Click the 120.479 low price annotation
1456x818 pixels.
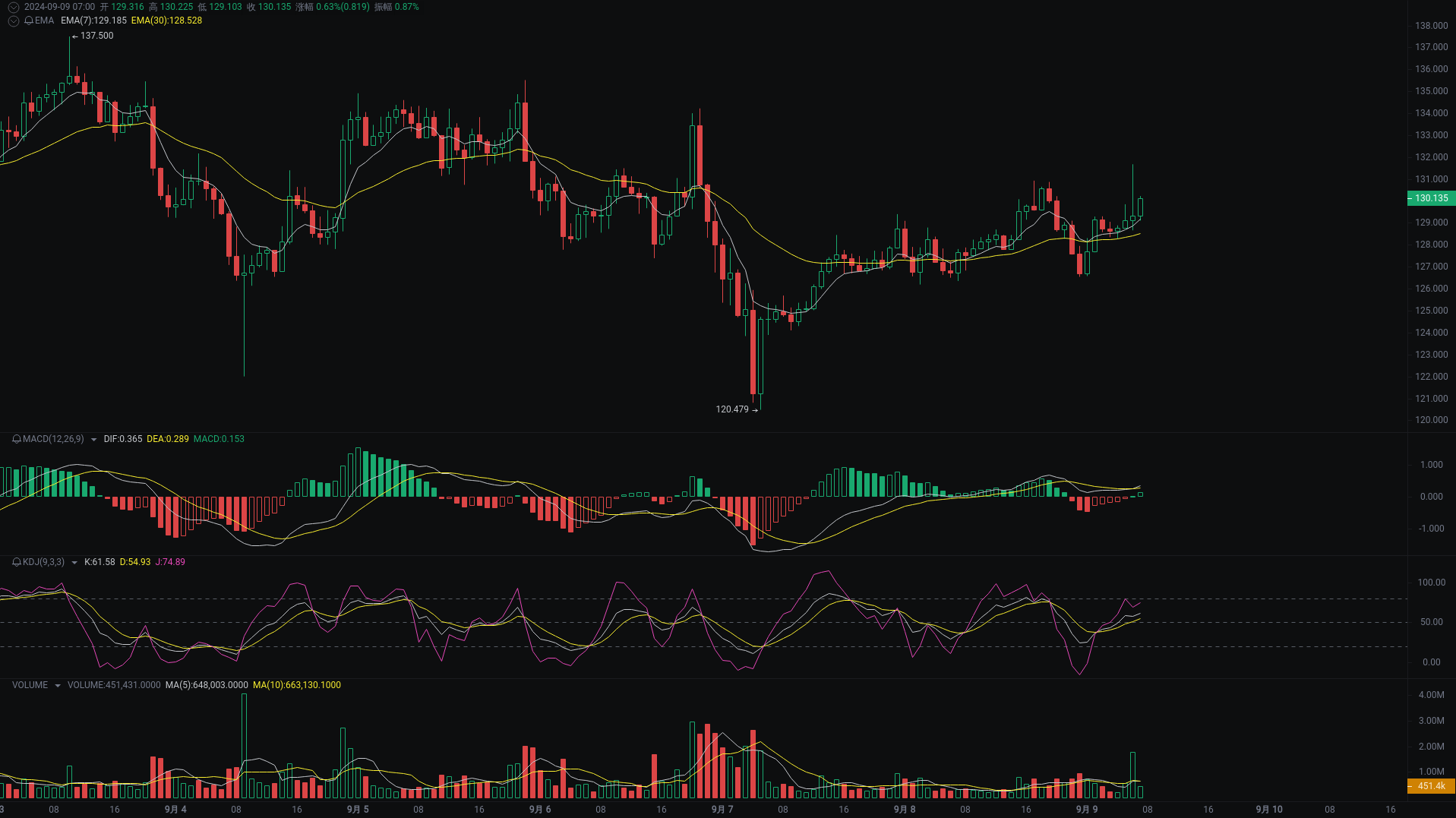(733, 409)
